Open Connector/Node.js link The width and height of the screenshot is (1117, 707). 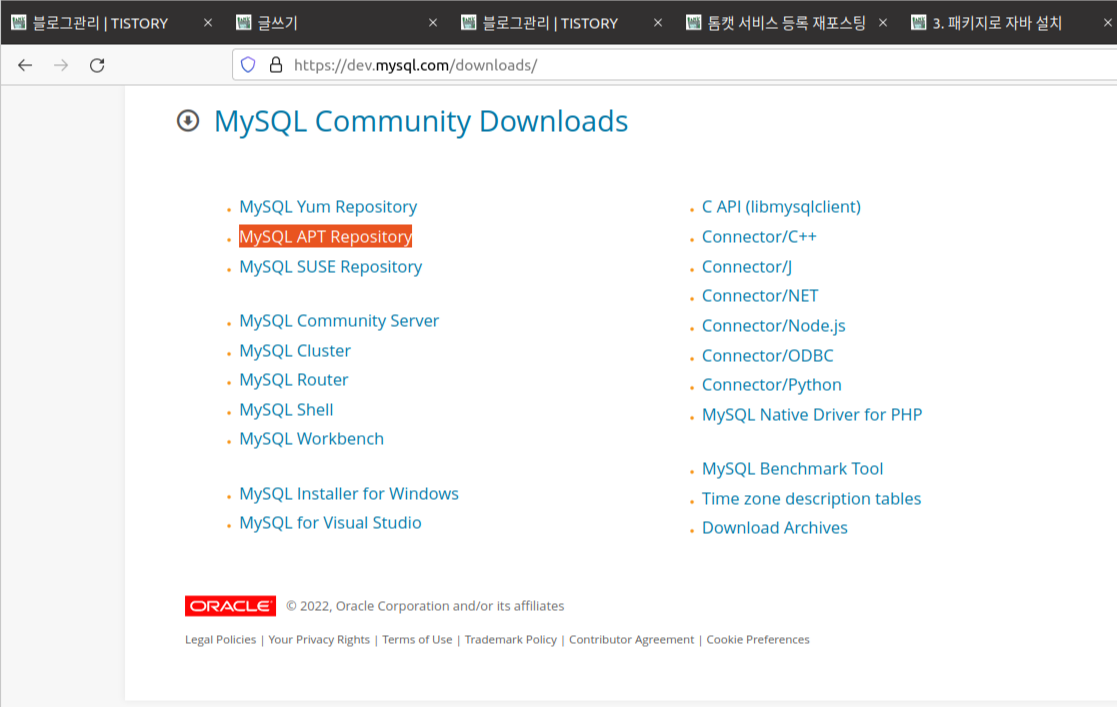pyautogui.click(x=774, y=326)
